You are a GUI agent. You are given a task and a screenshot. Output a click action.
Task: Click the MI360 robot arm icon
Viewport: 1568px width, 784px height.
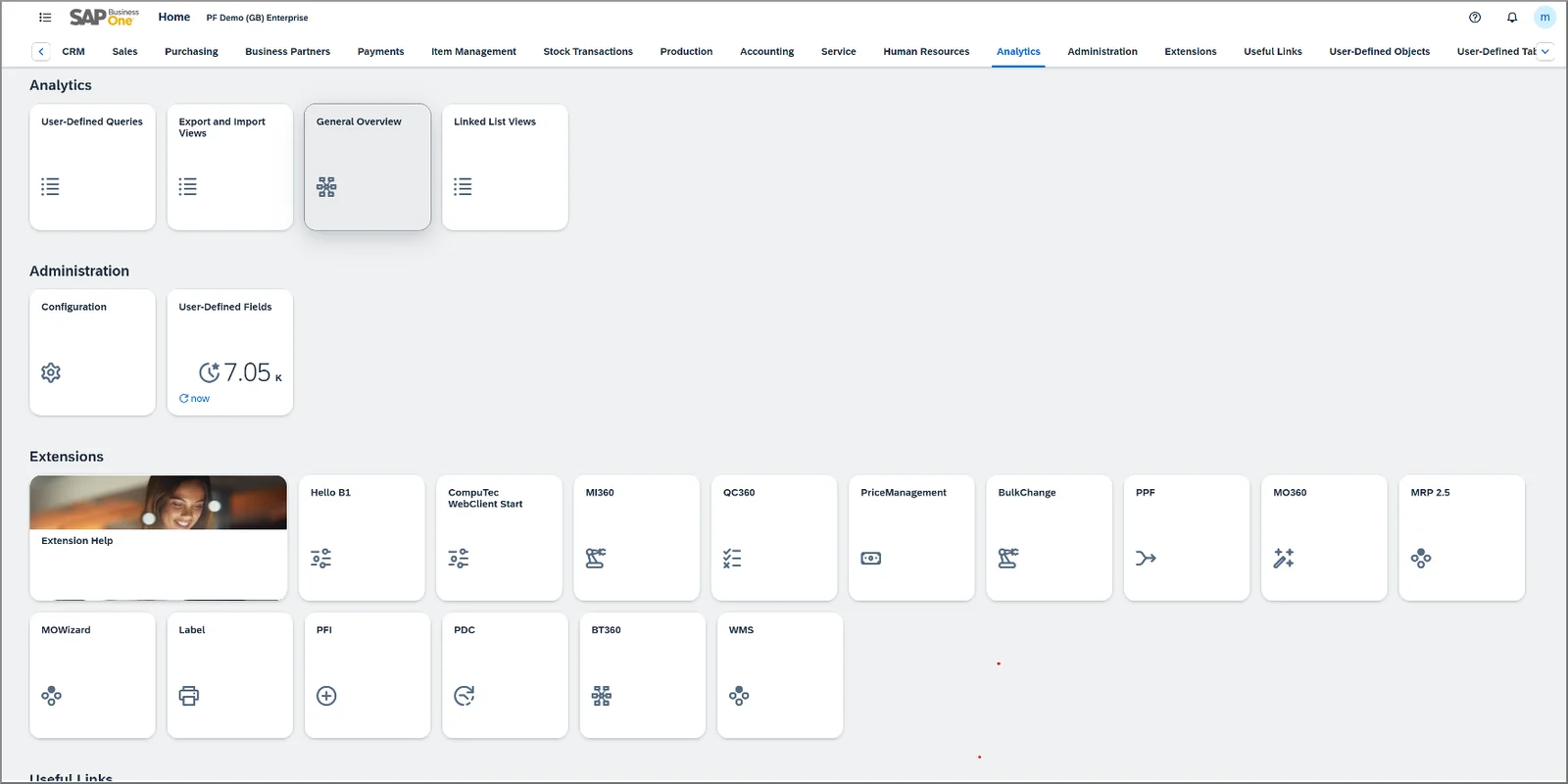[596, 559]
